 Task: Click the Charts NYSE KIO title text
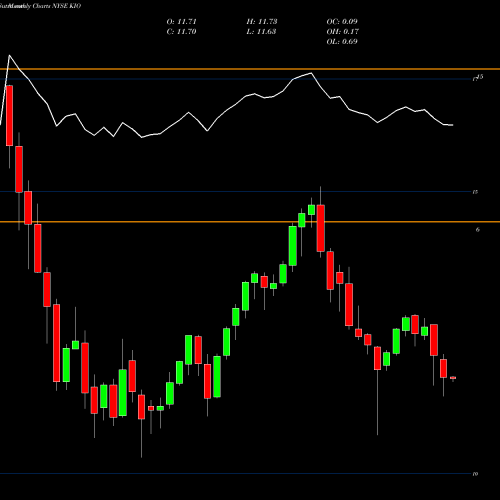click(x=57, y=6)
